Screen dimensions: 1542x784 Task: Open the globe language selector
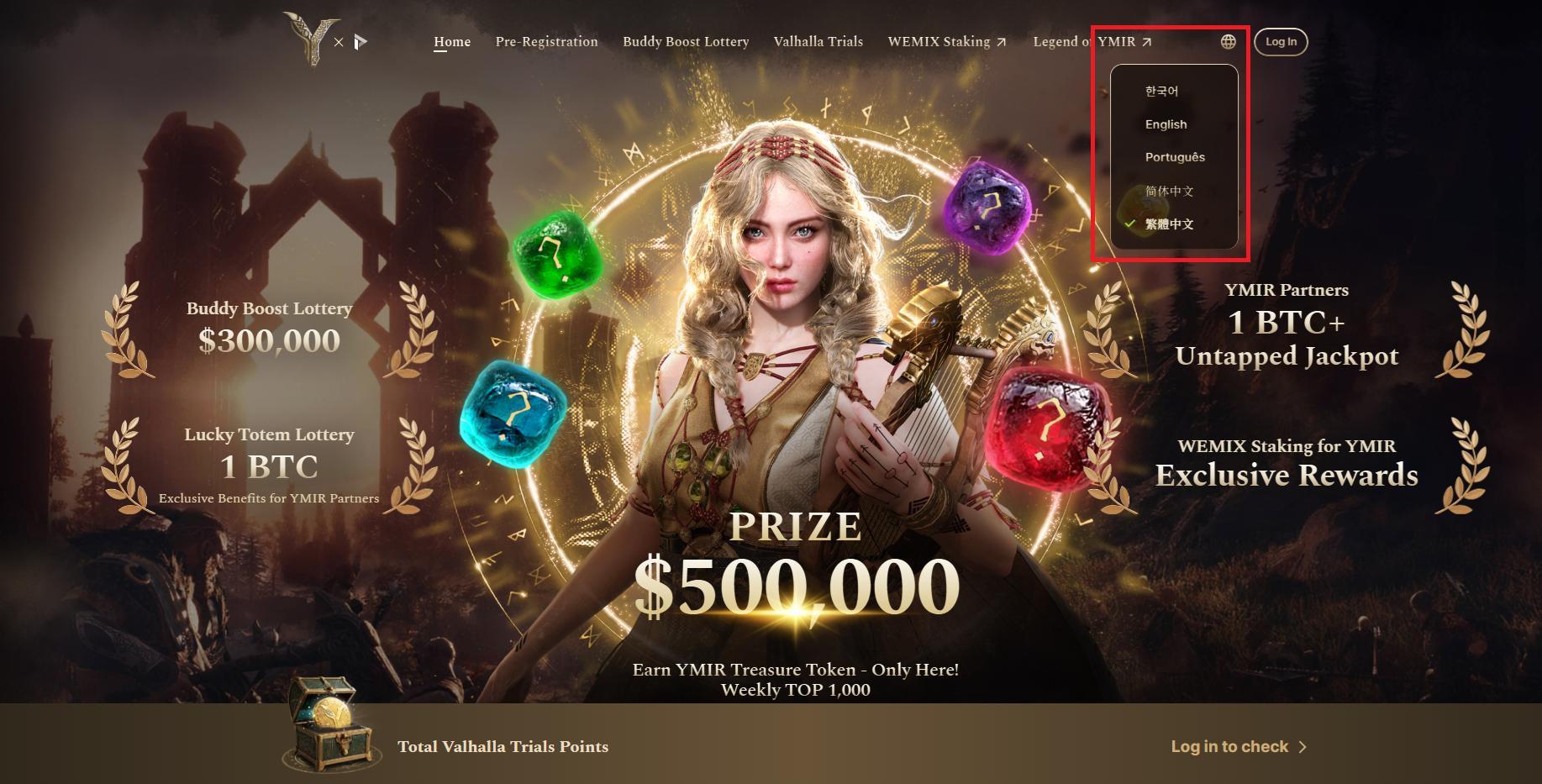pos(1229,41)
